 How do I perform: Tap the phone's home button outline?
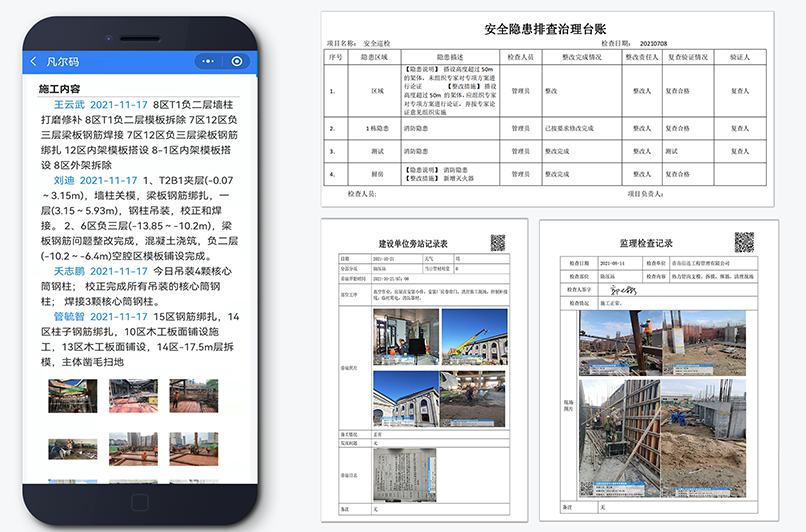139,502
